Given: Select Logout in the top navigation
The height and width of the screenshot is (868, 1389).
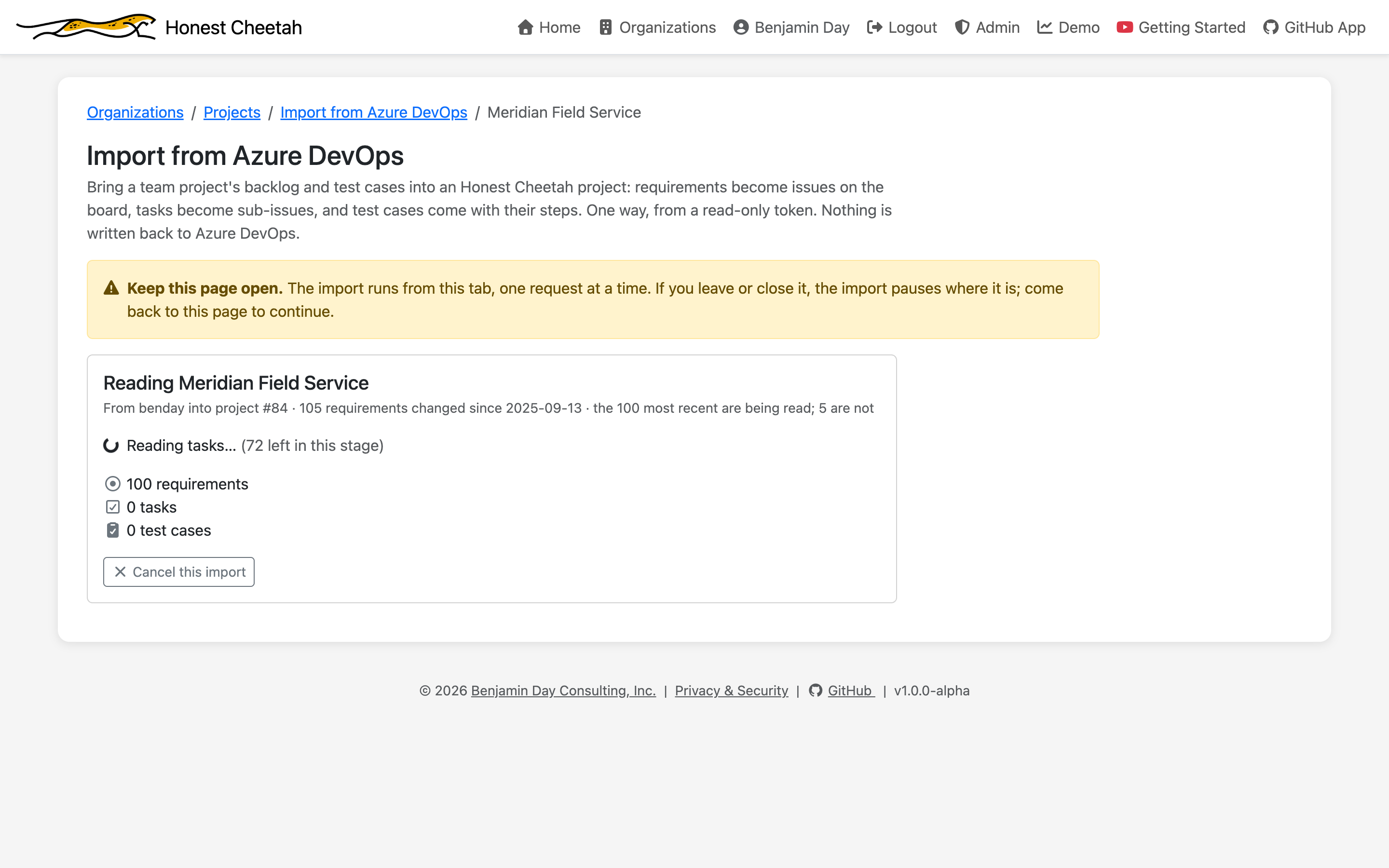Looking at the screenshot, I should (902, 27).
